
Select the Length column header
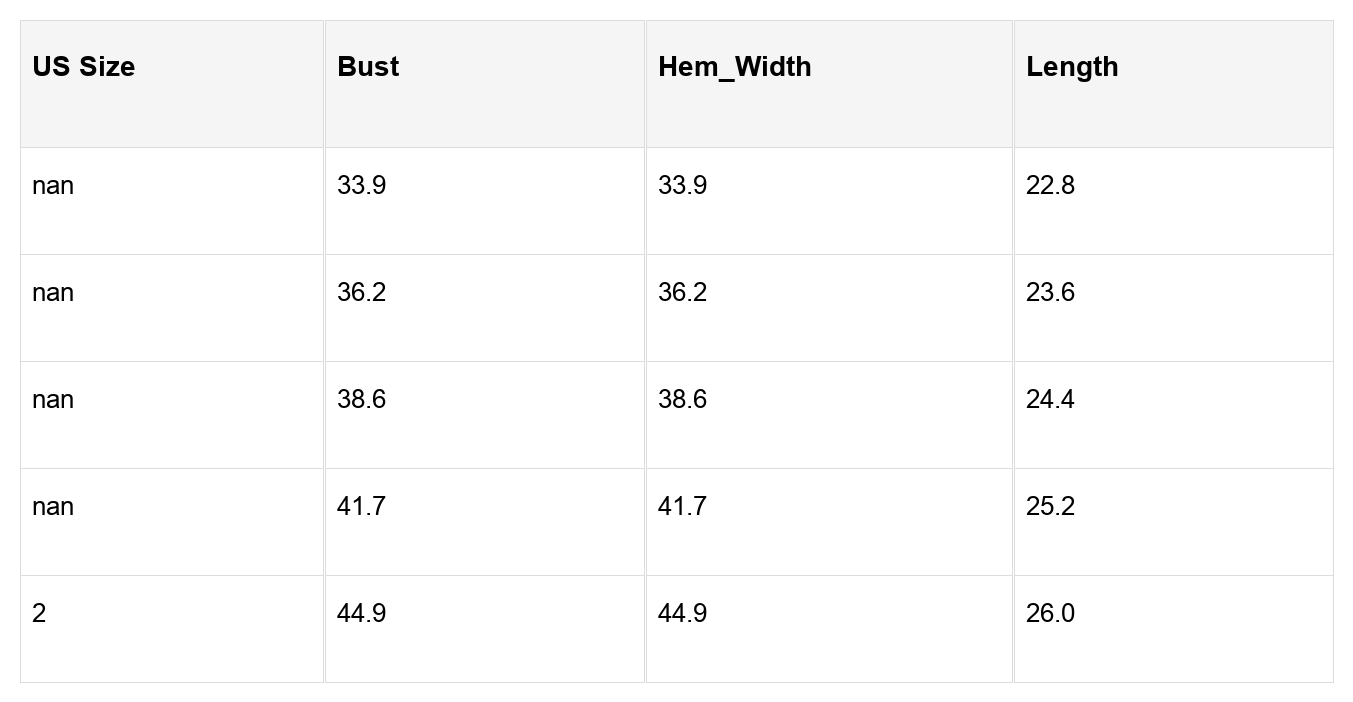(1174, 84)
